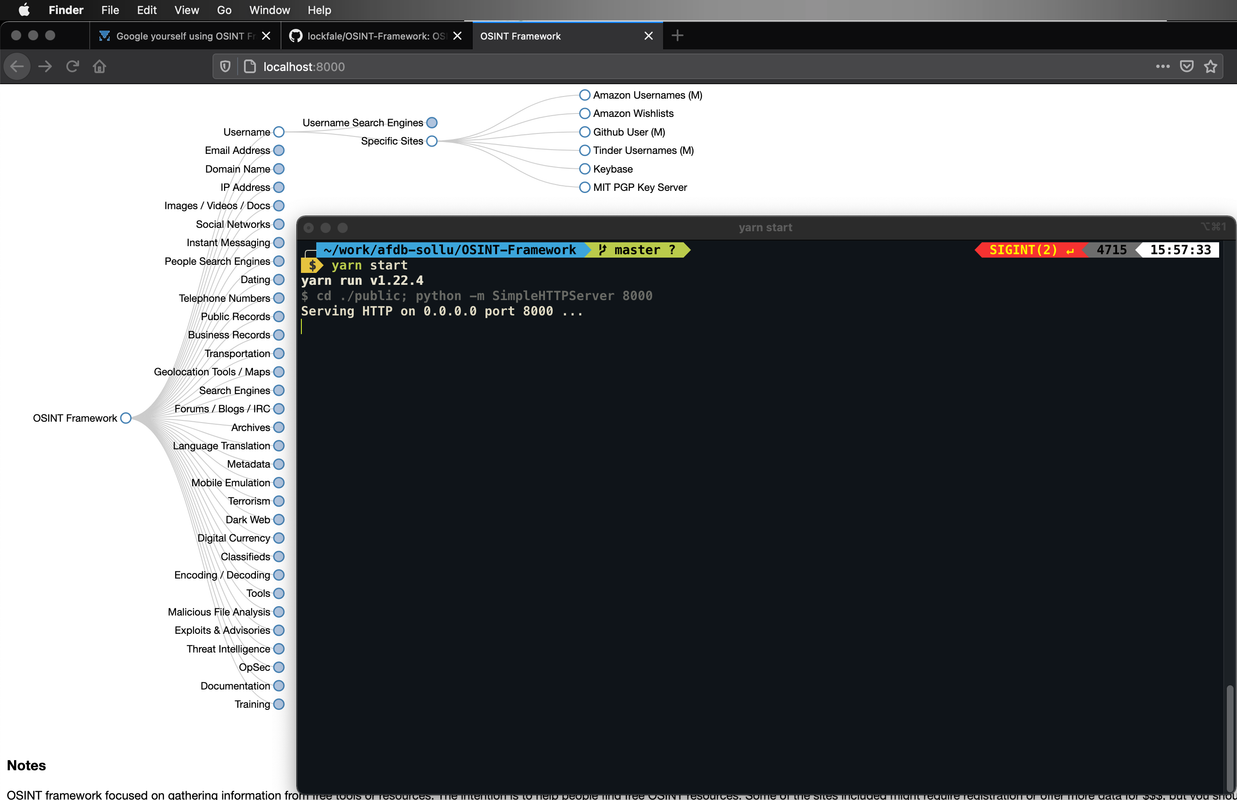
Task: Select the OSINT Framework tab
Action: click(565, 36)
